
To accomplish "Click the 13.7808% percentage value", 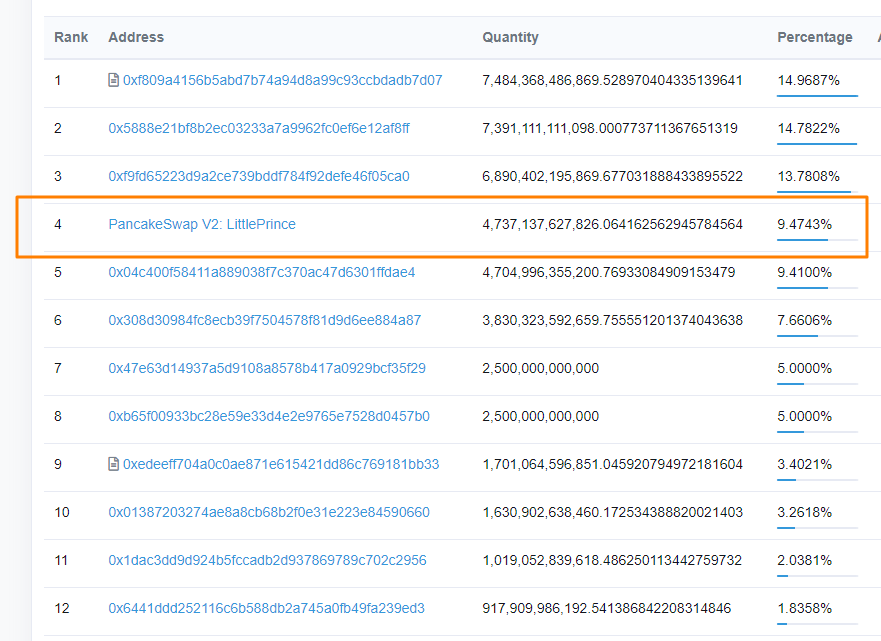I will (x=808, y=176).
